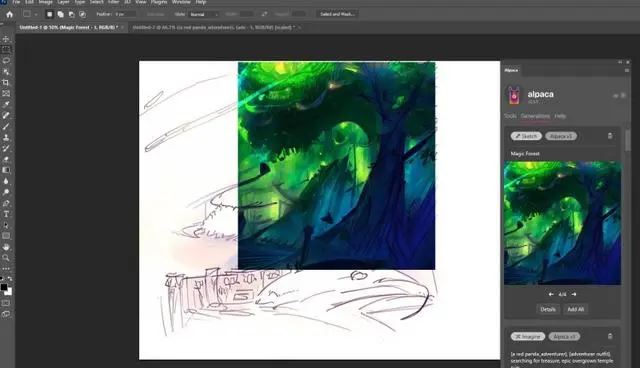Screen dimensions: 640x368
Task: Set the background color swatch
Action: click(9, 292)
